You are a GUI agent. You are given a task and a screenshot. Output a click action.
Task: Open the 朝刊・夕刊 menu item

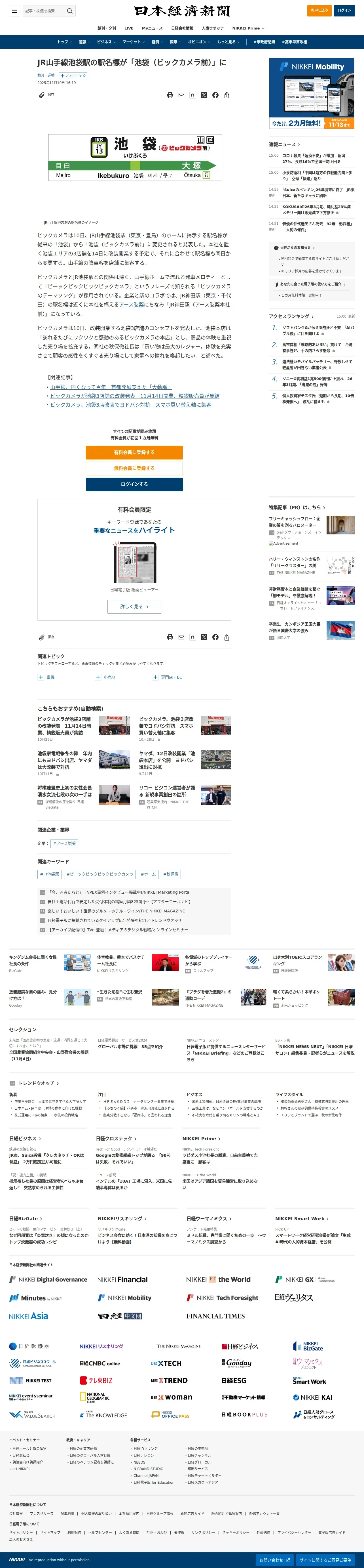[x=106, y=28]
